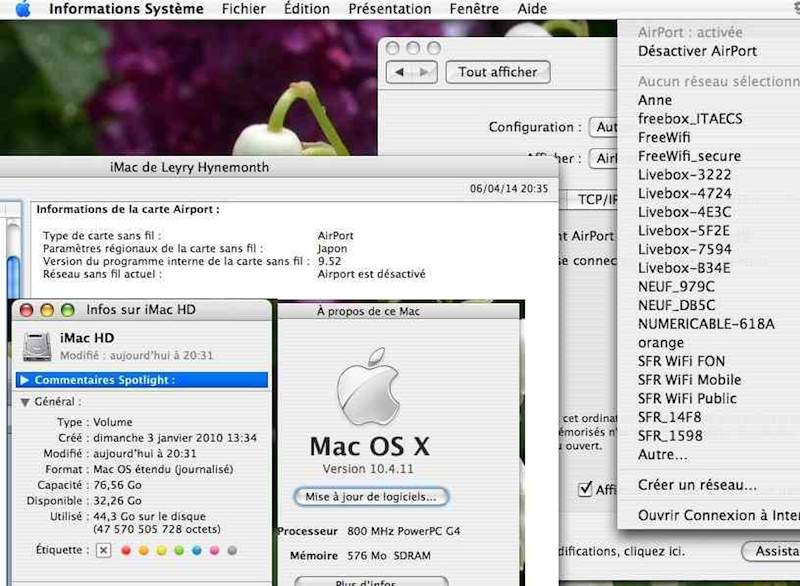Go forward with the right arrow in network preferences

coord(424,72)
